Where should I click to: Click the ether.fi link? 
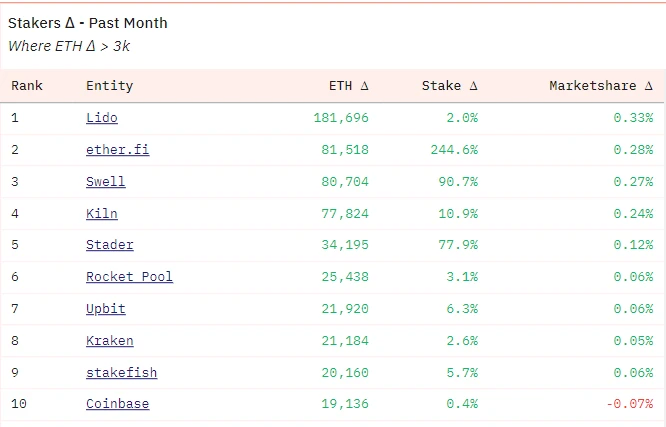point(117,150)
